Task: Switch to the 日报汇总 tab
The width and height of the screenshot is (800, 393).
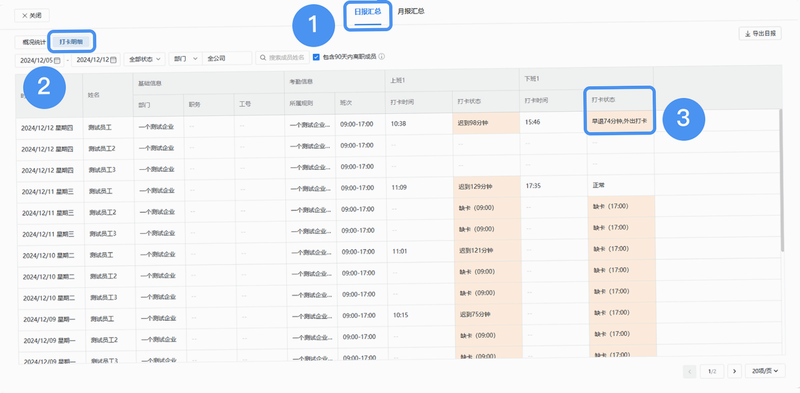Action: pos(368,11)
